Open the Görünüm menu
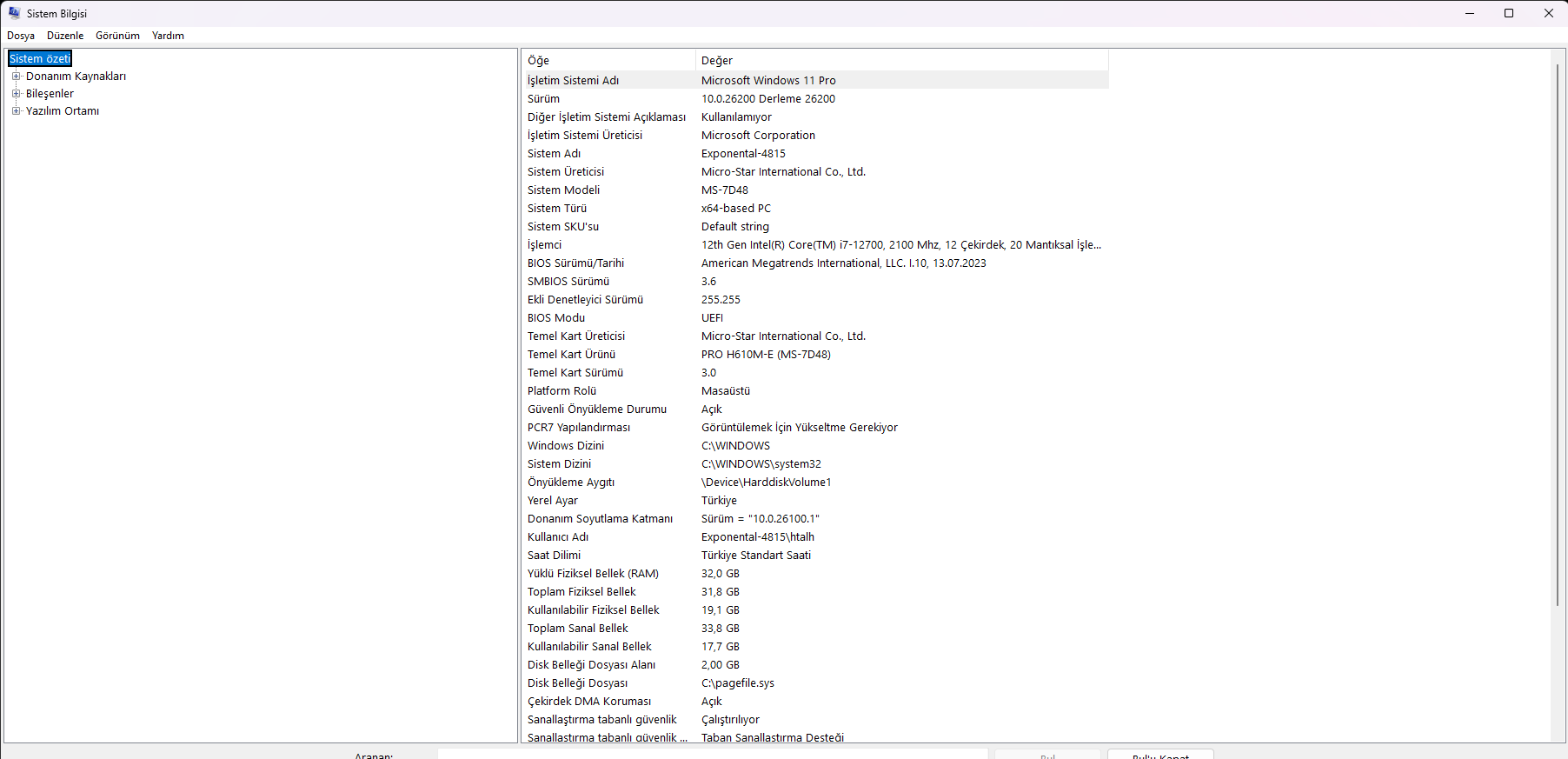The height and width of the screenshot is (759, 1568). (117, 36)
